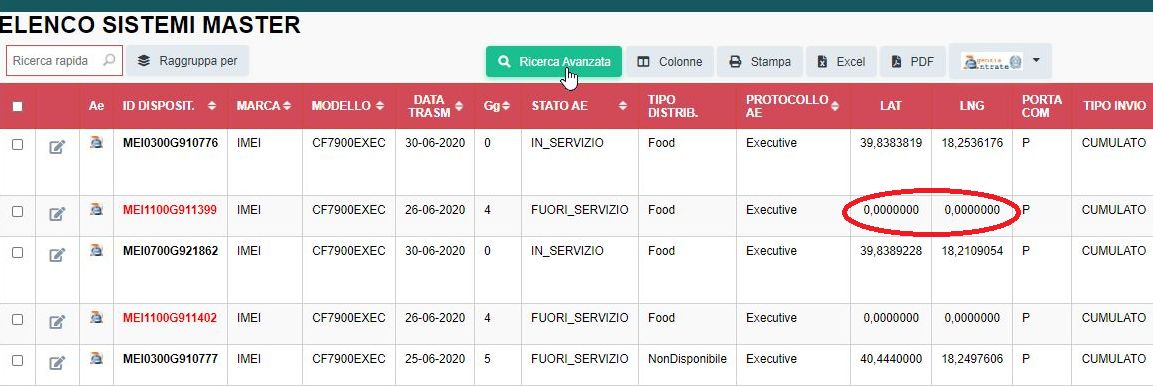Click latitude value 39,8389228
1153x386 pixels.
coord(890,251)
